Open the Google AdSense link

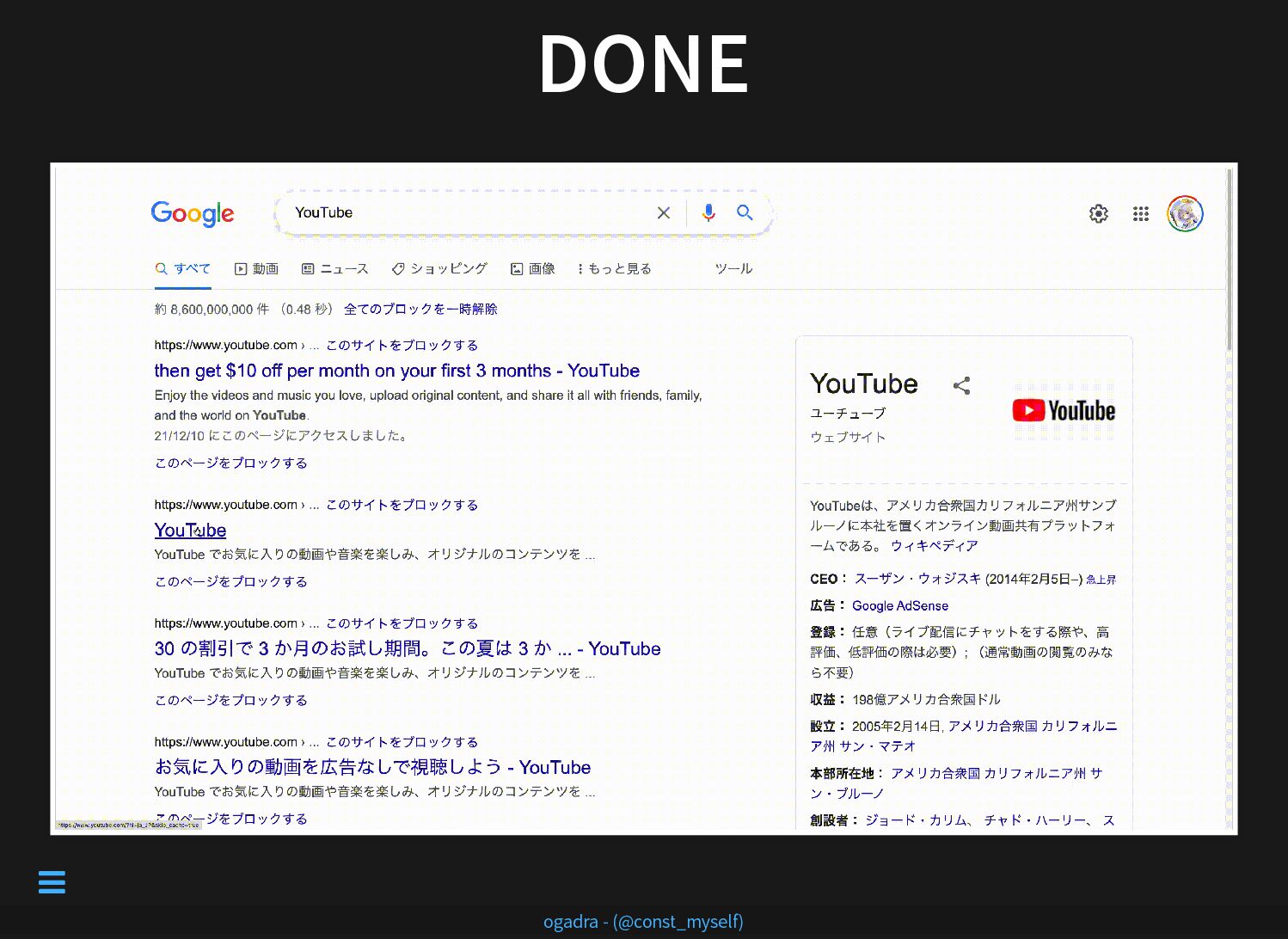(900, 605)
